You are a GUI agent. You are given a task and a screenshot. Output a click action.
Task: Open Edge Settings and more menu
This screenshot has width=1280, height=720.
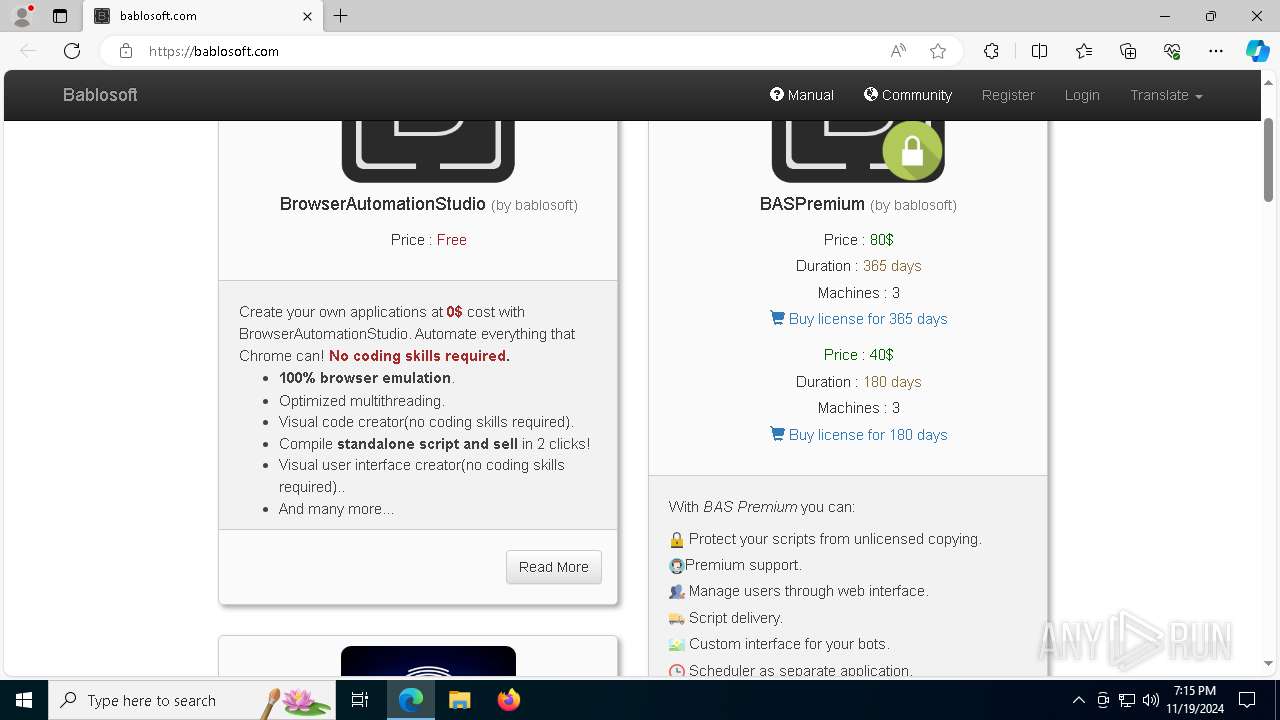tap(1216, 51)
